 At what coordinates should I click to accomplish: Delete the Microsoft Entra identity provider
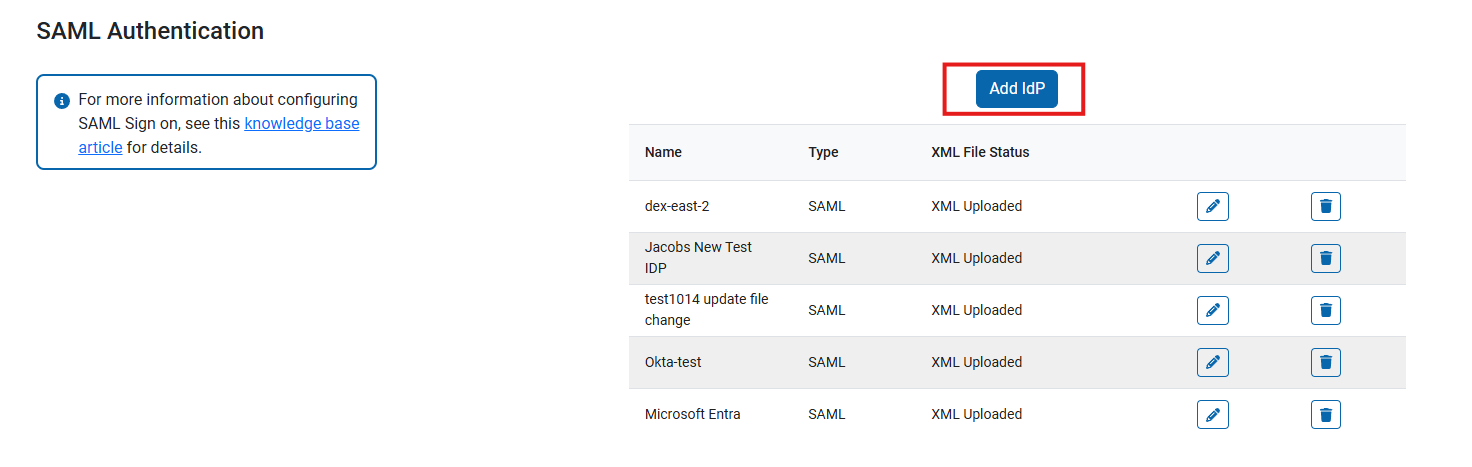click(x=1325, y=415)
